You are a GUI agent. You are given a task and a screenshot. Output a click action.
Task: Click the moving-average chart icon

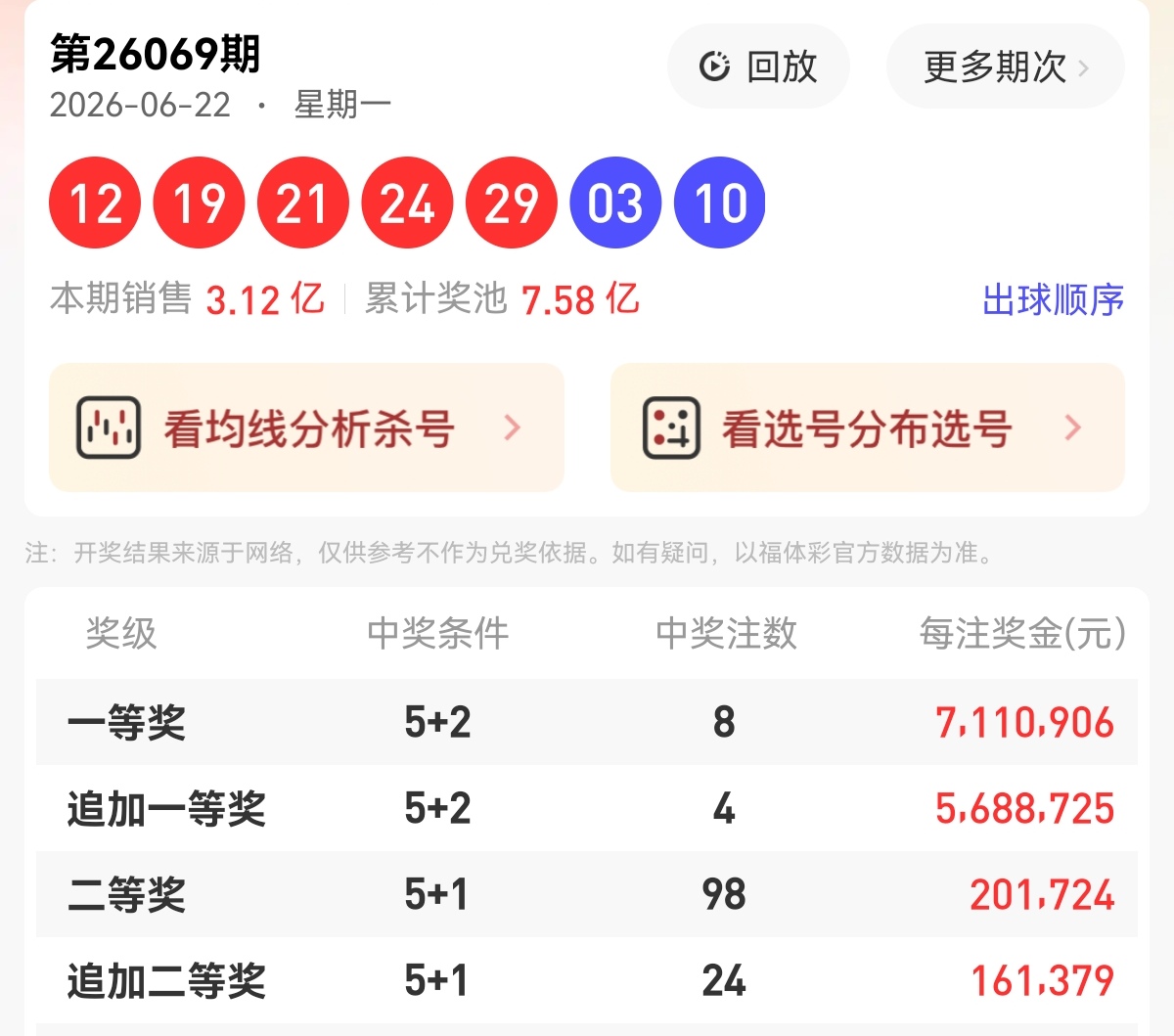[x=109, y=428]
